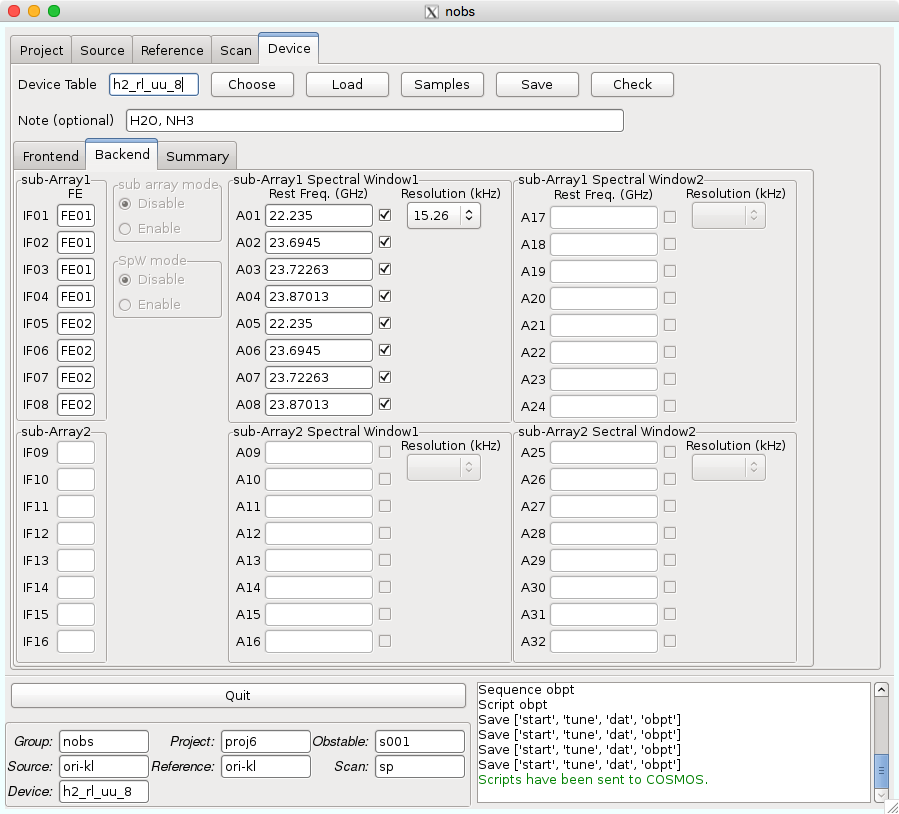Switch to the Project tab

point(41,50)
